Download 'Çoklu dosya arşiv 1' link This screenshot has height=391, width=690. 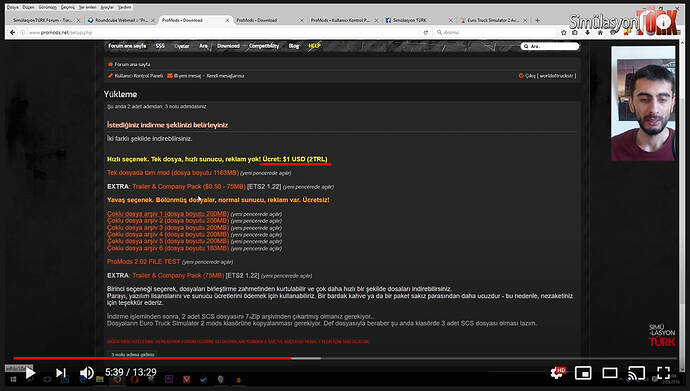pos(168,214)
